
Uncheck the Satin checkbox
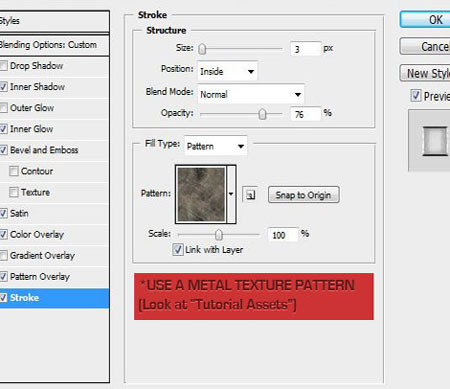(3, 213)
